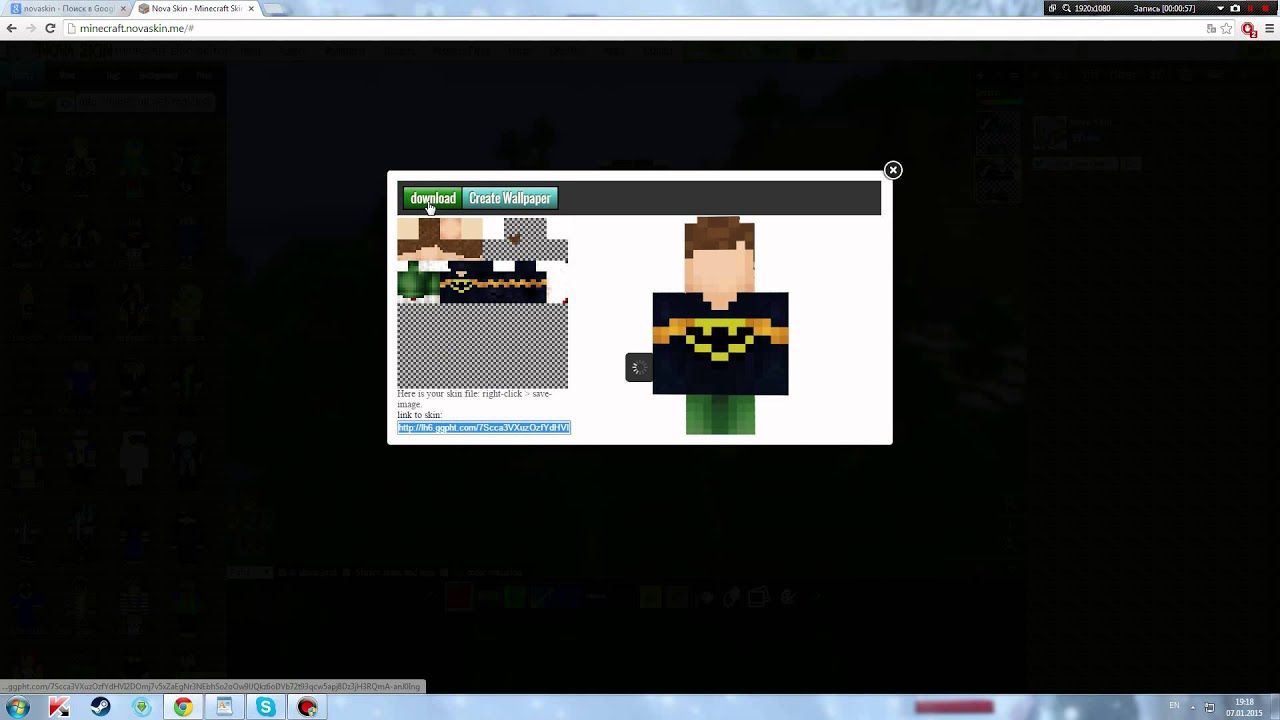Open the recorder dropdown arrow

click(1220, 8)
